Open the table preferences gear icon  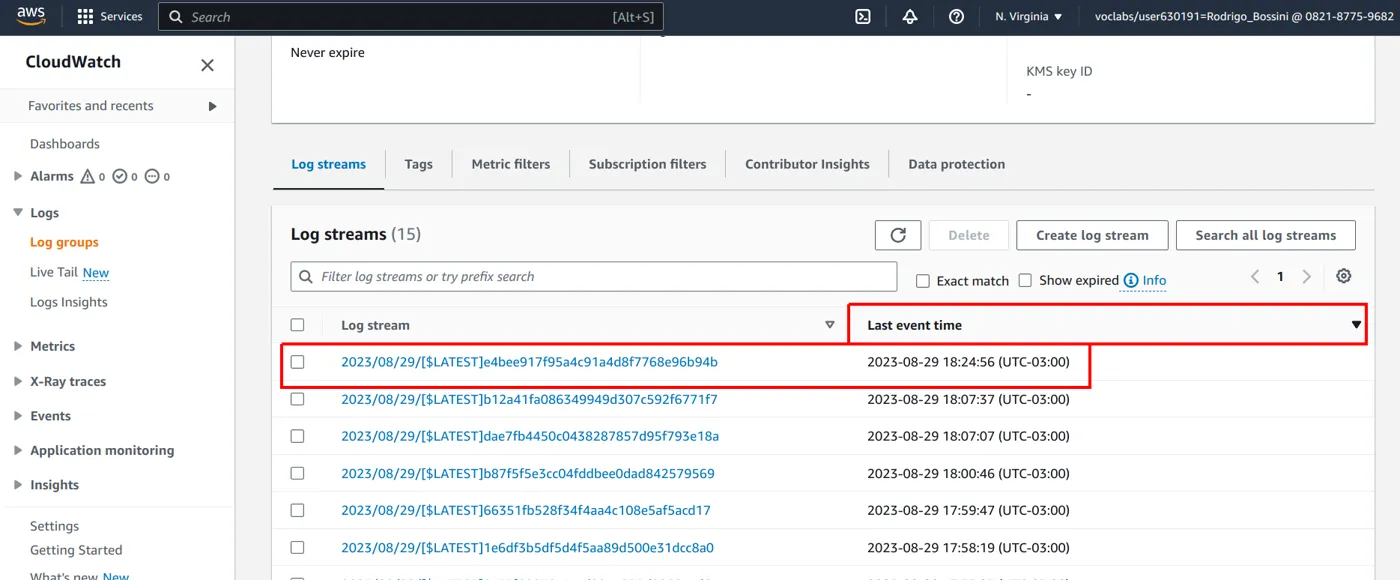point(1344,277)
